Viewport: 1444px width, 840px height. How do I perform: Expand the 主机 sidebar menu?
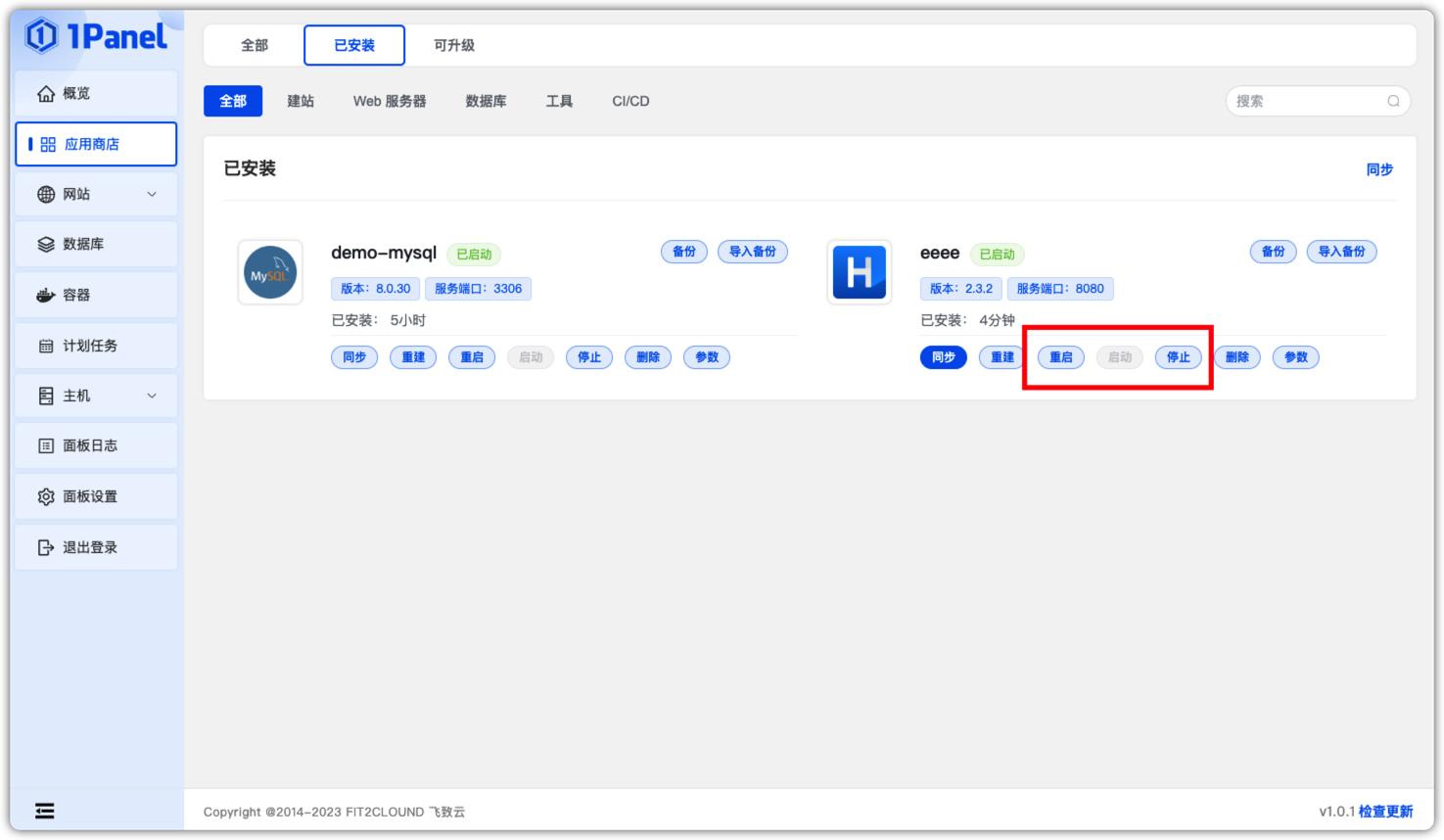point(152,396)
